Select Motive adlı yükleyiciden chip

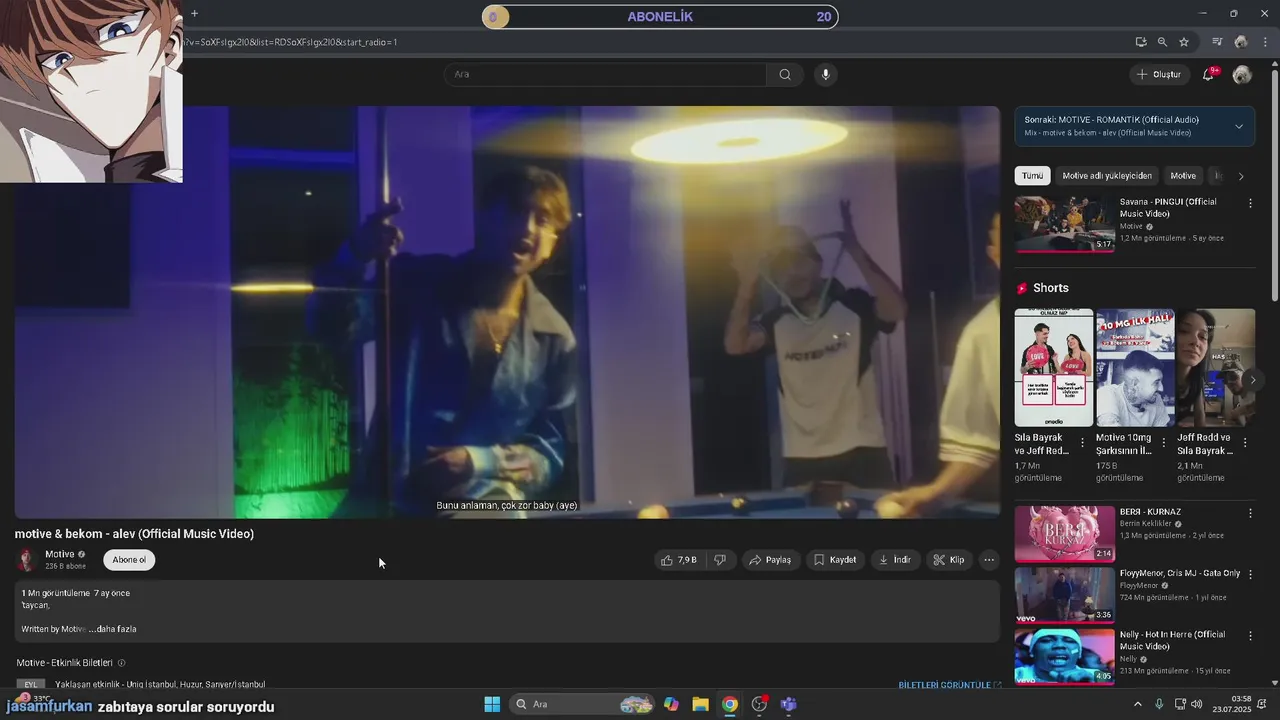click(1107, 176)
